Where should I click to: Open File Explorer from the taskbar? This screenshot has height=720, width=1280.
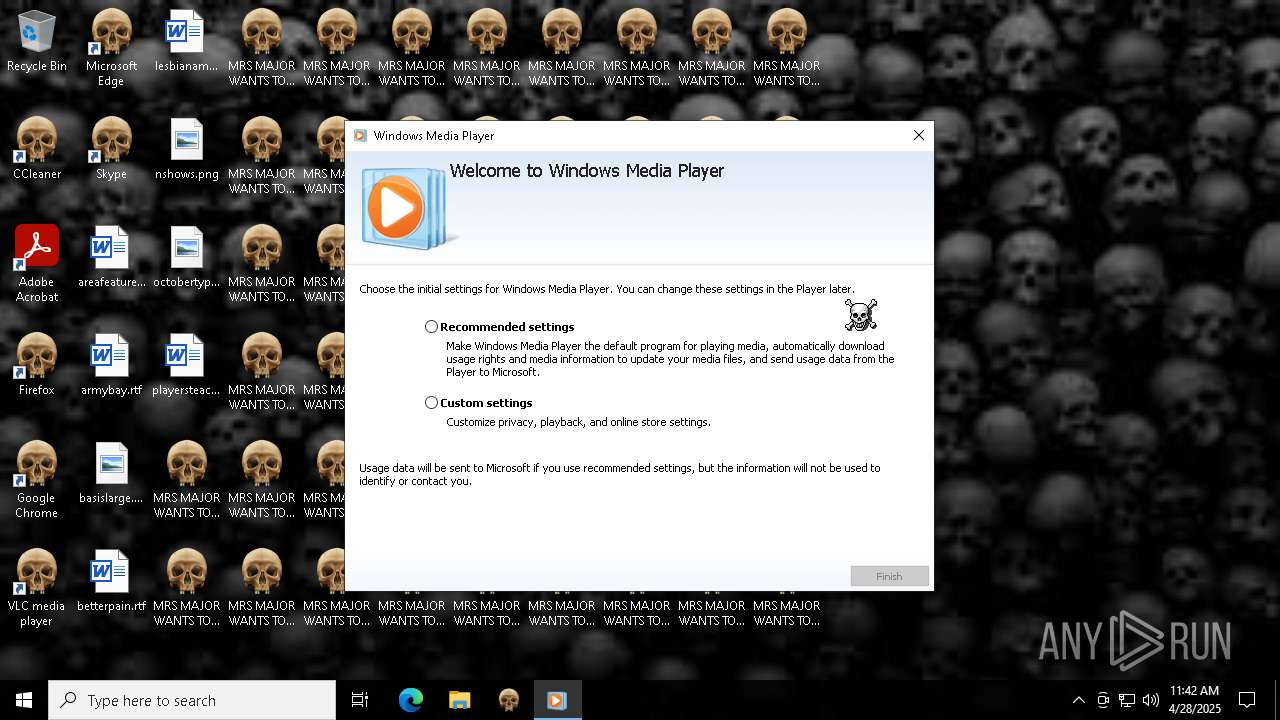(x=459, y=700)
